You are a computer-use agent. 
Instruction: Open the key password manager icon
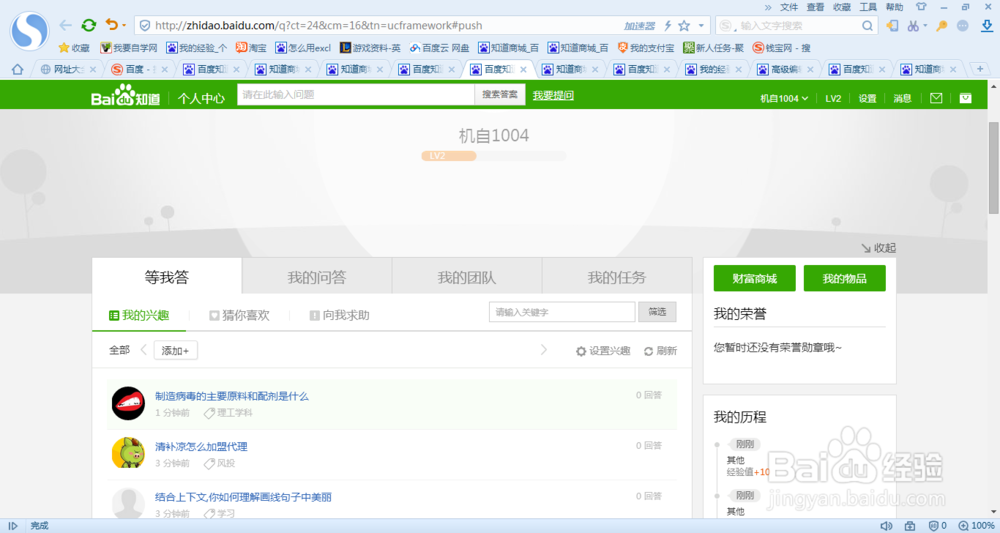pos(941,26)
